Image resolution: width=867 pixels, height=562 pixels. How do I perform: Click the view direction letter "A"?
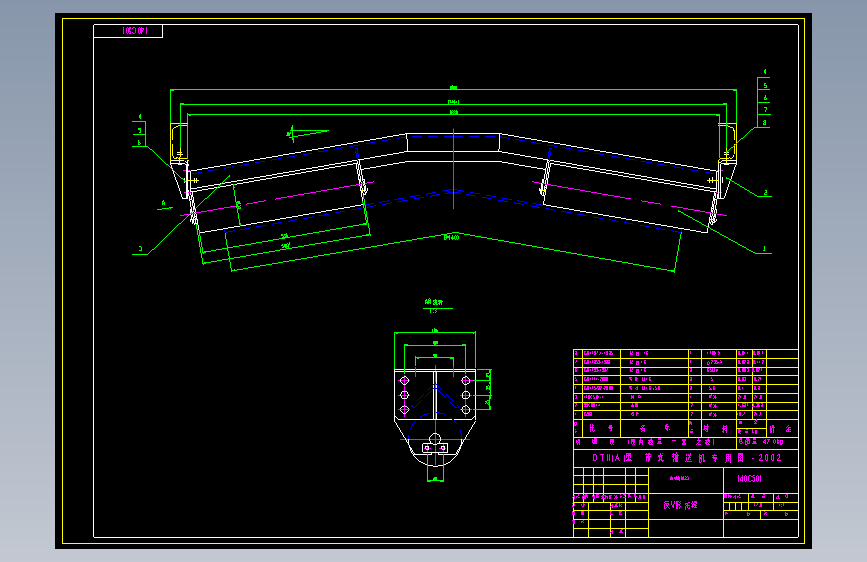click(x=164, y=204)
